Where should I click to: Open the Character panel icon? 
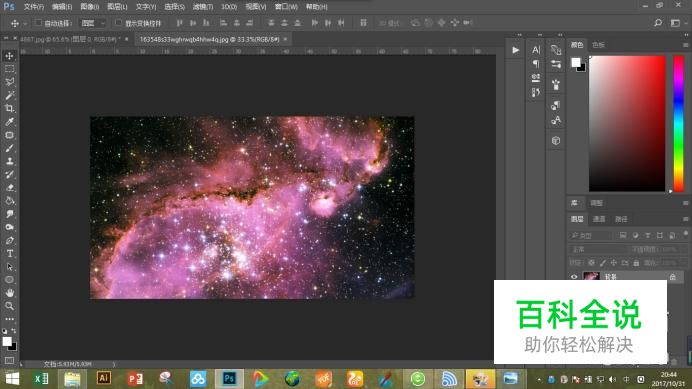click(536, 50)
